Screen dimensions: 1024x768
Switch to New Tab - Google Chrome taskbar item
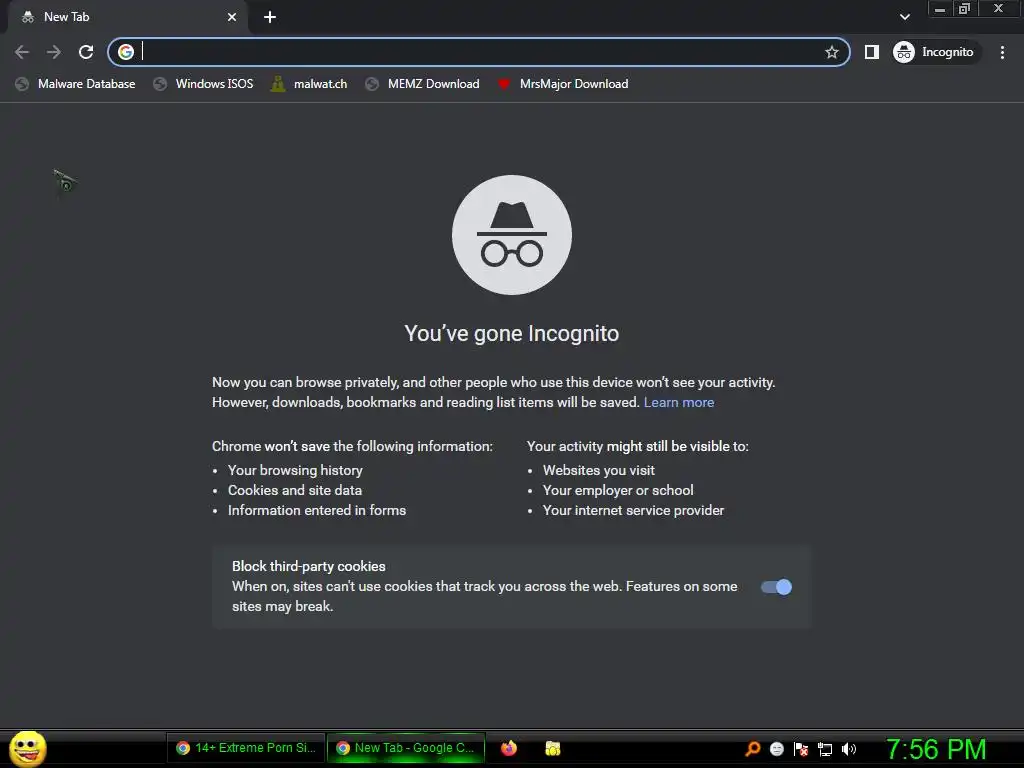406,748
